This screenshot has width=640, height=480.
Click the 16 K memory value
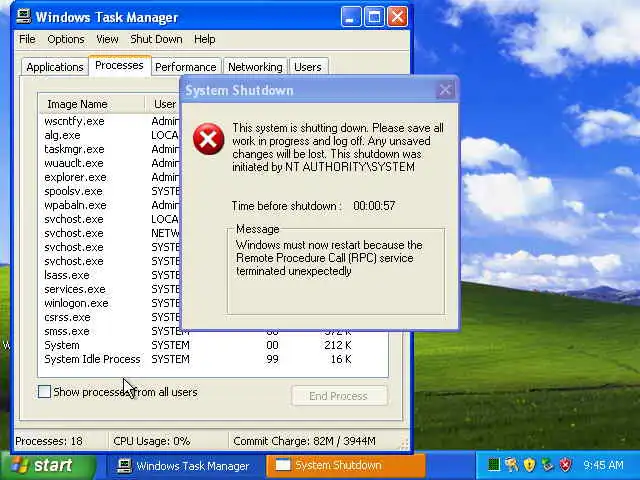coord(341,359)
